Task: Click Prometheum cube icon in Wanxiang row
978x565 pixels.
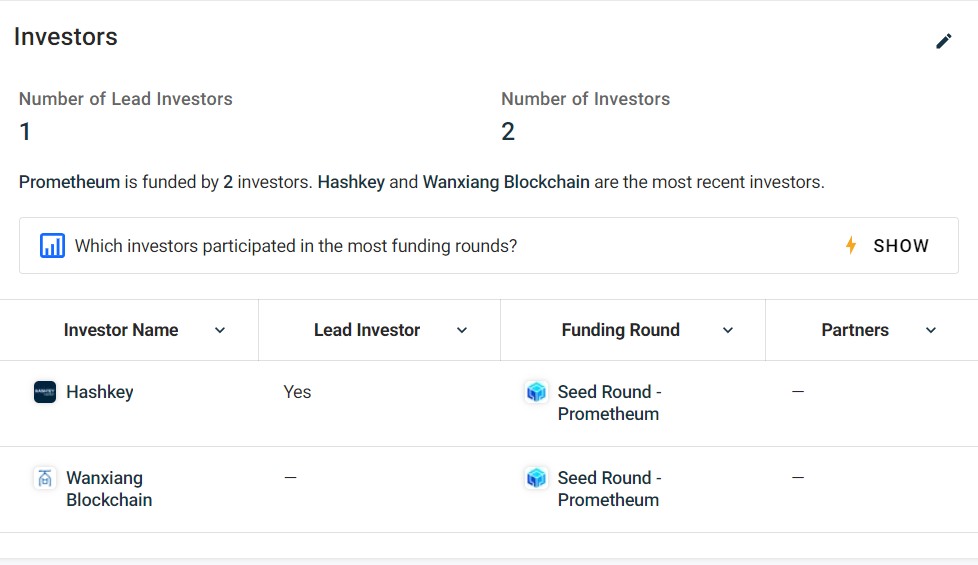Action: pyautogui.click(x=536, y=478)
